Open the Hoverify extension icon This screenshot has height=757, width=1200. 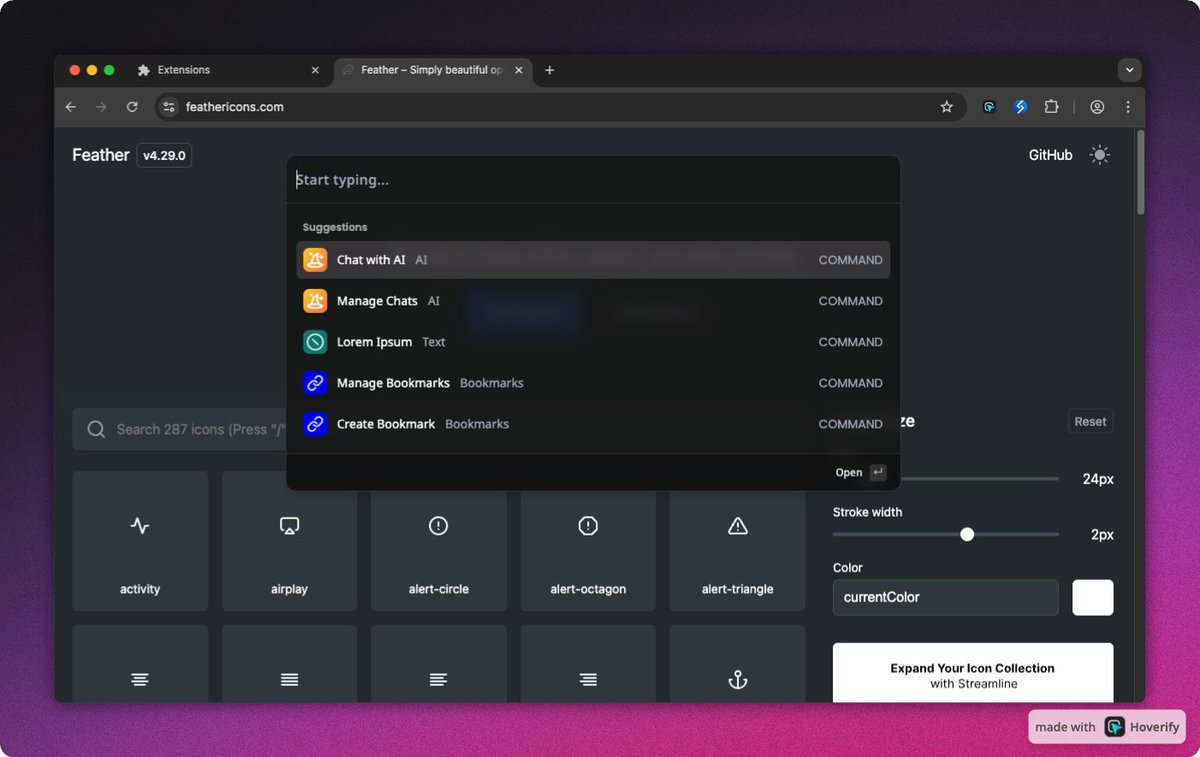click(x=989, y=107)
